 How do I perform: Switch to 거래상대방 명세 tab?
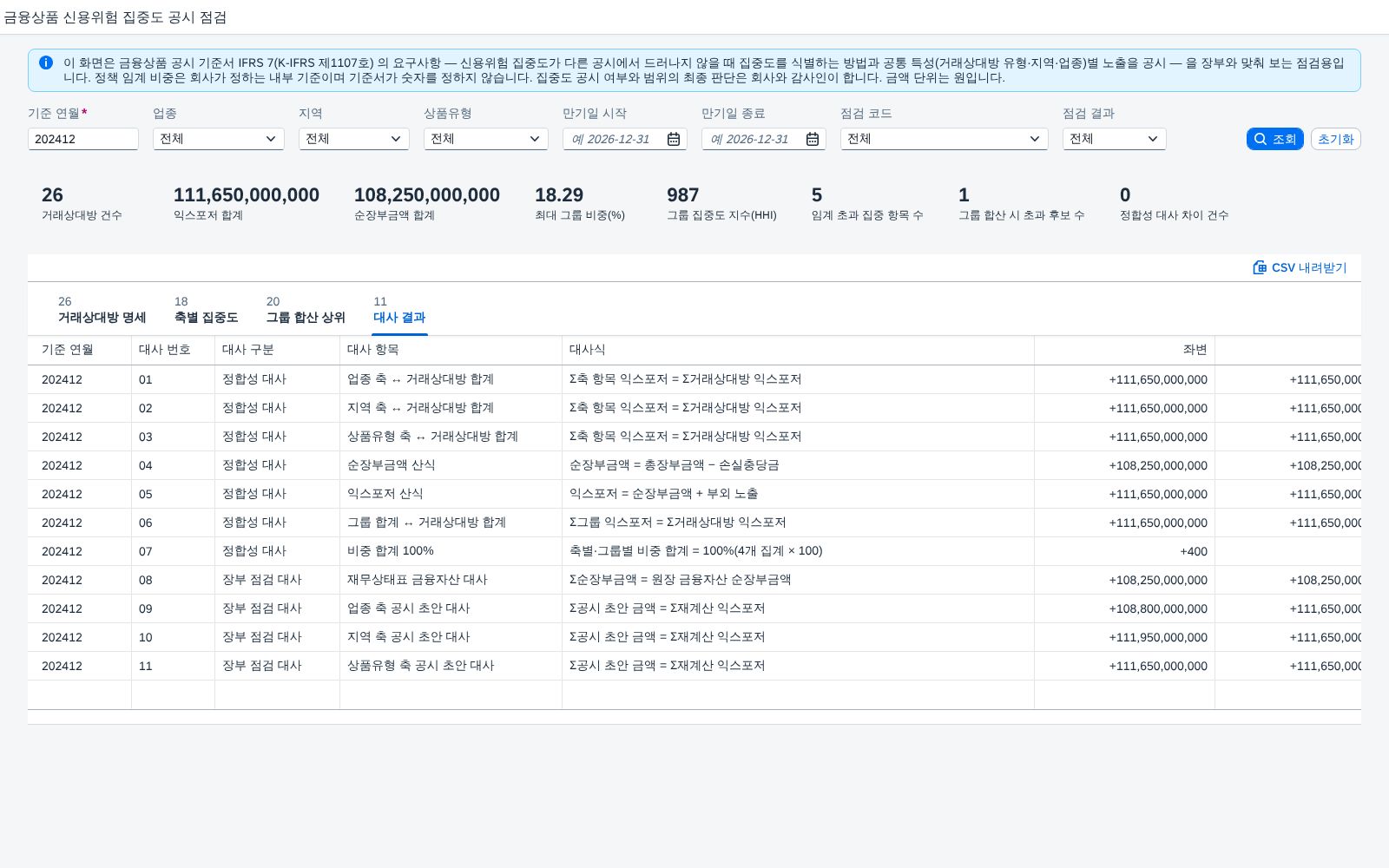click(102, 310)
